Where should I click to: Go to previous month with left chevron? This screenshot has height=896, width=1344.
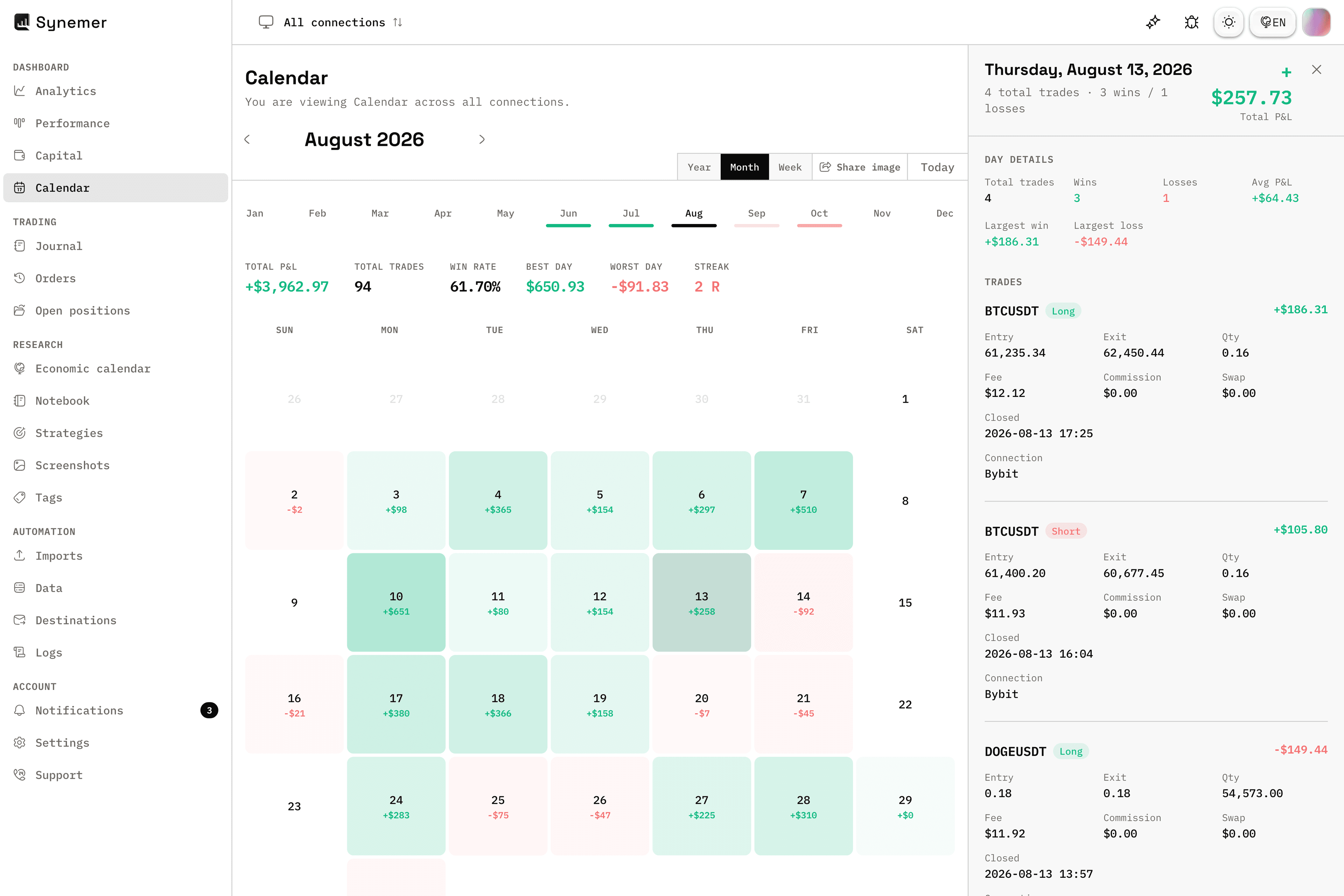coord(247,139)
